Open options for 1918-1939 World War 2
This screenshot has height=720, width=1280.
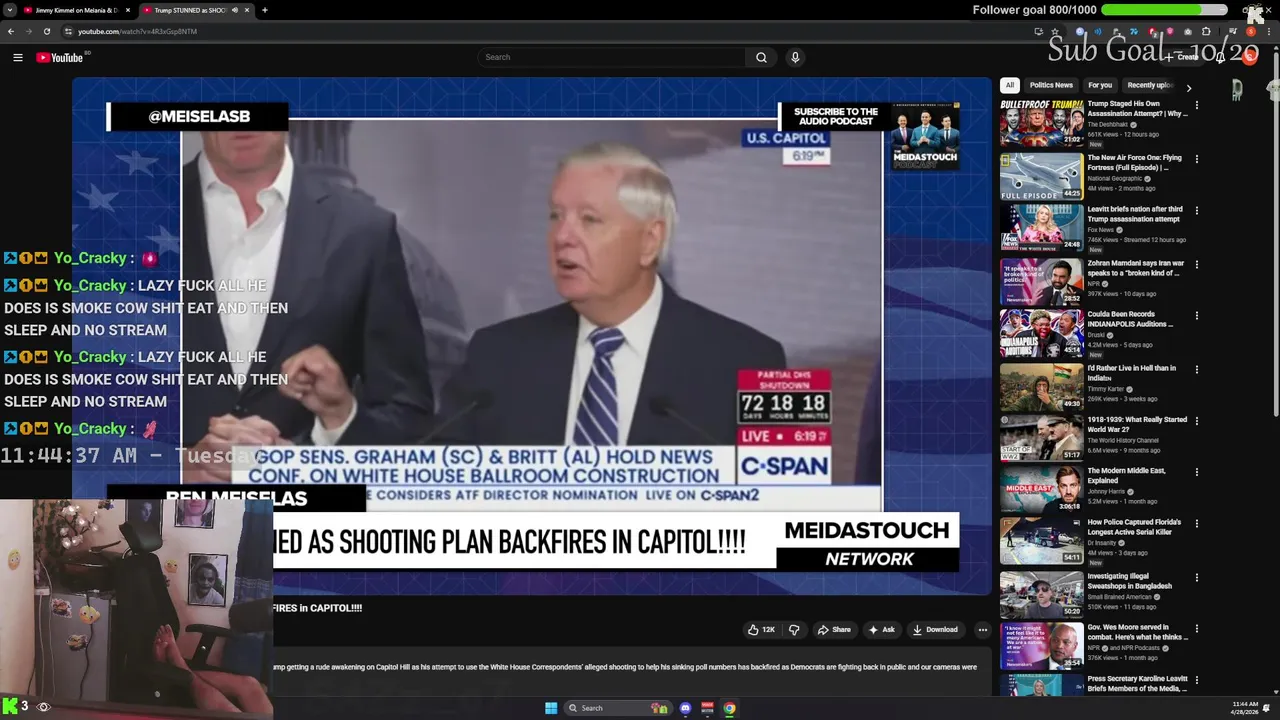pyautogui.click(x=1196, y=421)
